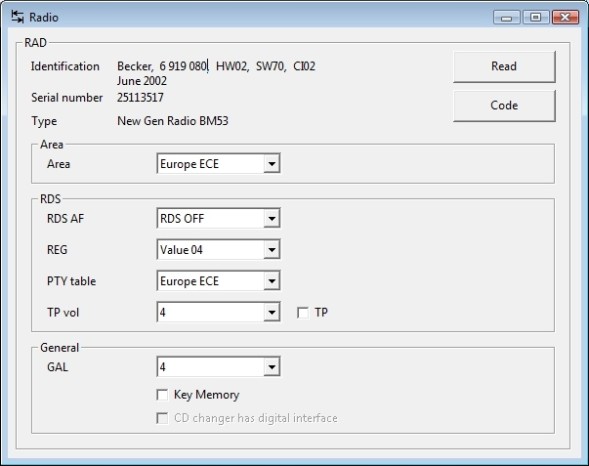Tick the Key Memory checkbox
Image resolution: width=589 pixels, height=466 pixels.
(162, 395)
